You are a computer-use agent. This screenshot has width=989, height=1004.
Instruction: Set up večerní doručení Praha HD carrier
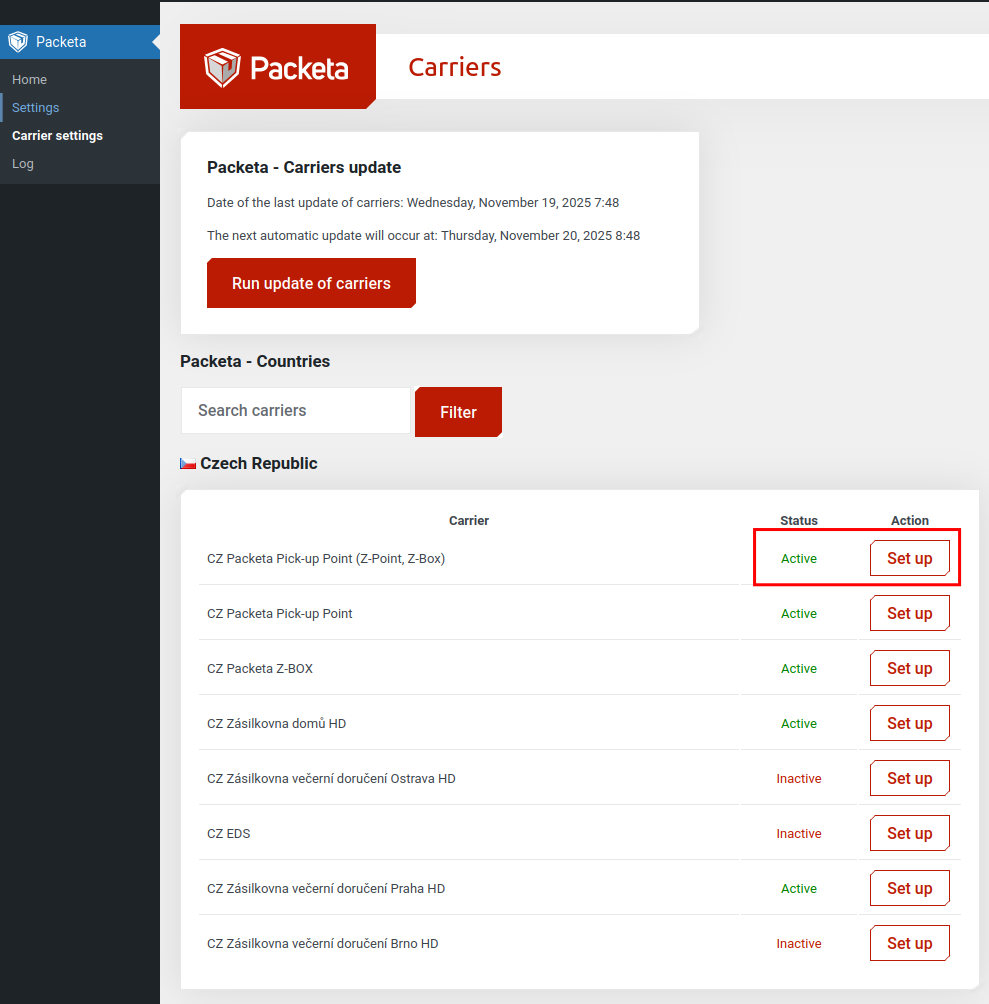click(x=910, y=889)
